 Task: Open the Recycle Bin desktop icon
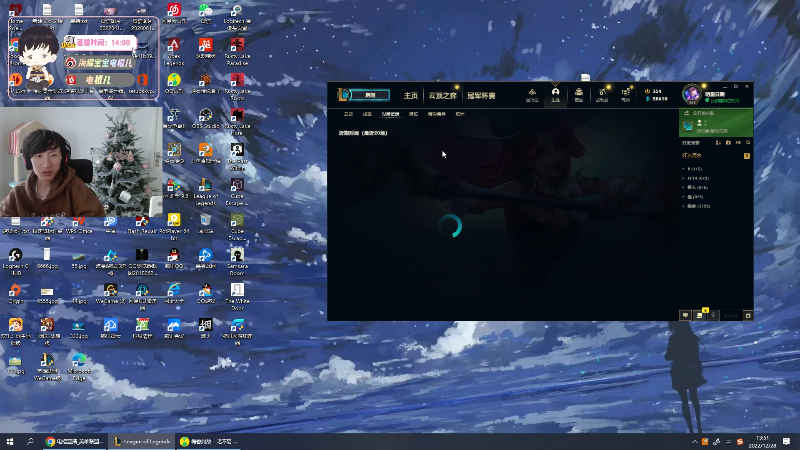pyautogui.click(x=206, y=223)
